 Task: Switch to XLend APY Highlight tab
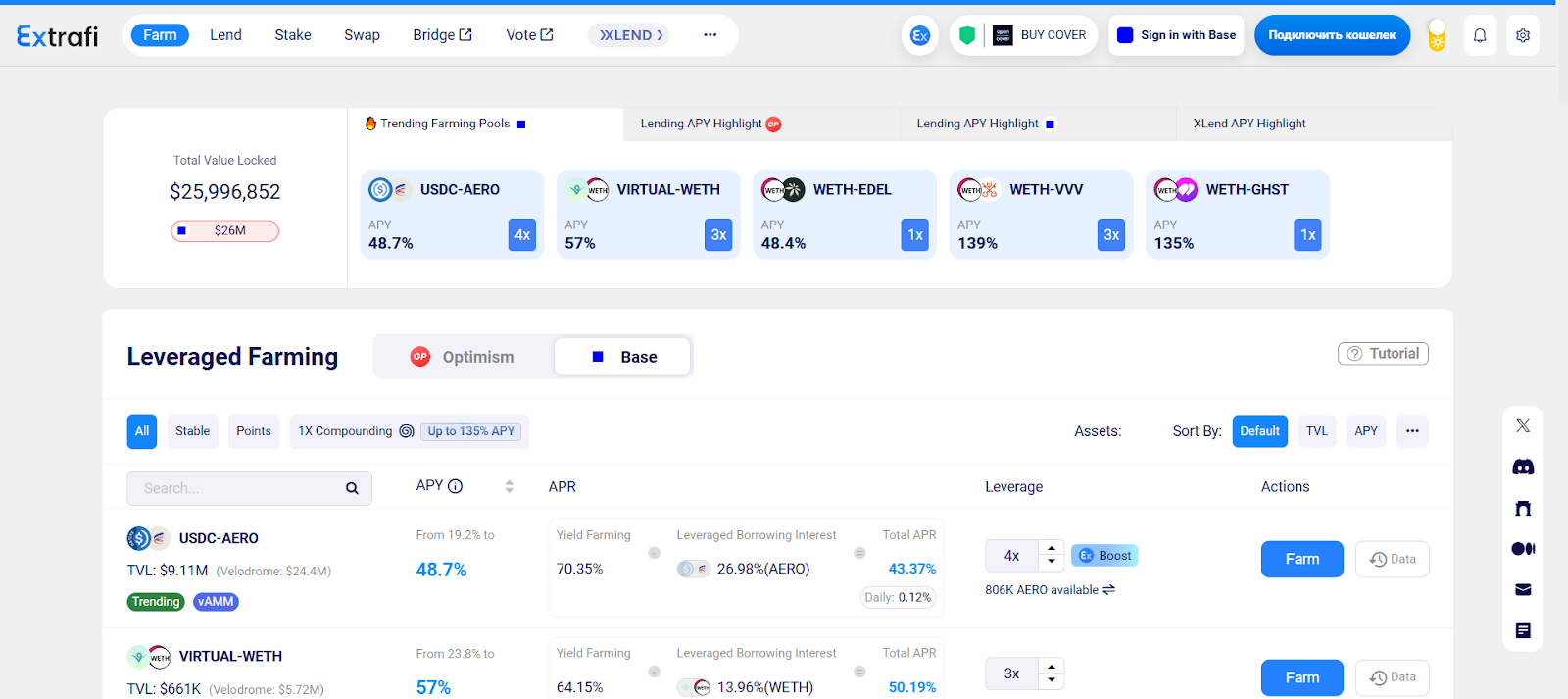point(1313,124)
